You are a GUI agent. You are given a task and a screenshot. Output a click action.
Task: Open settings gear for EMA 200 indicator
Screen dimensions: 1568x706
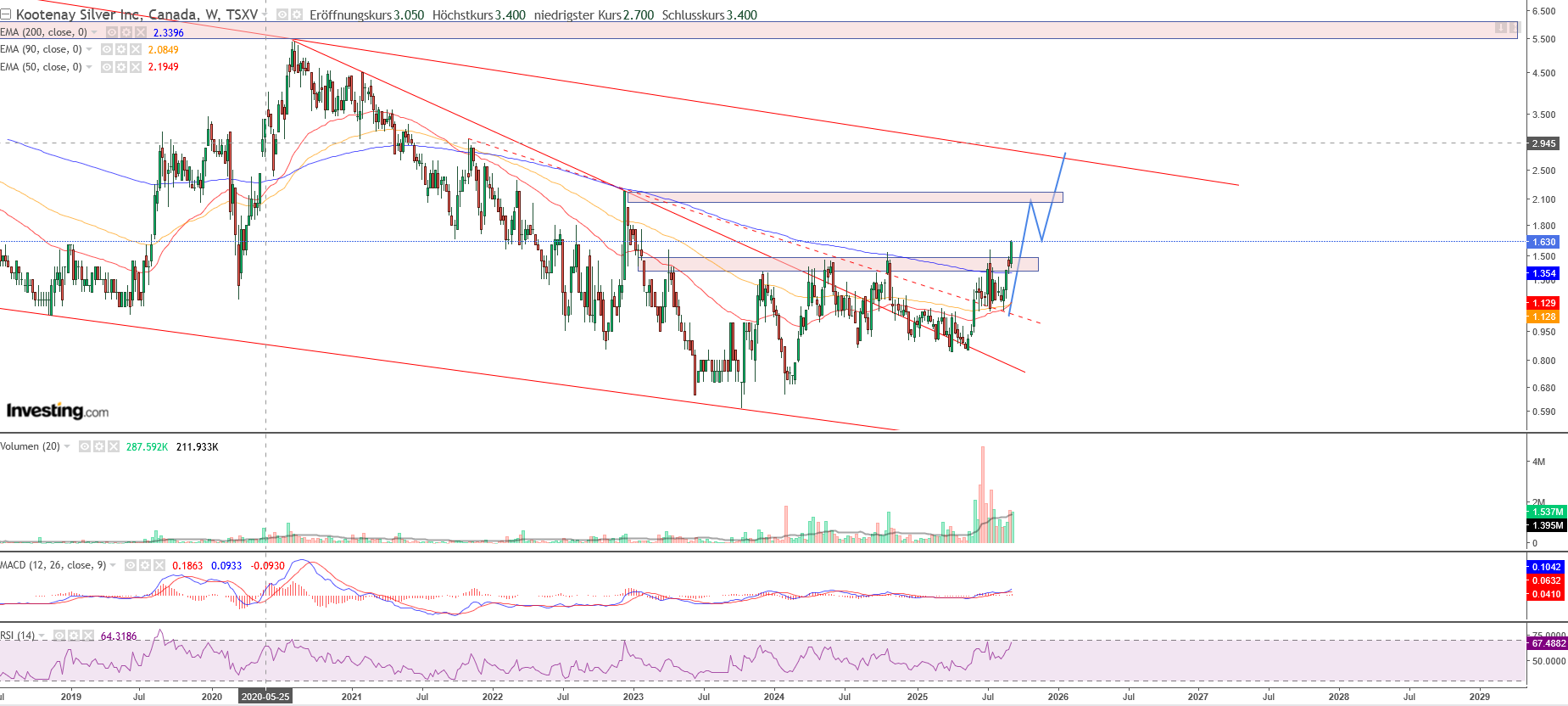pos(126,32)
